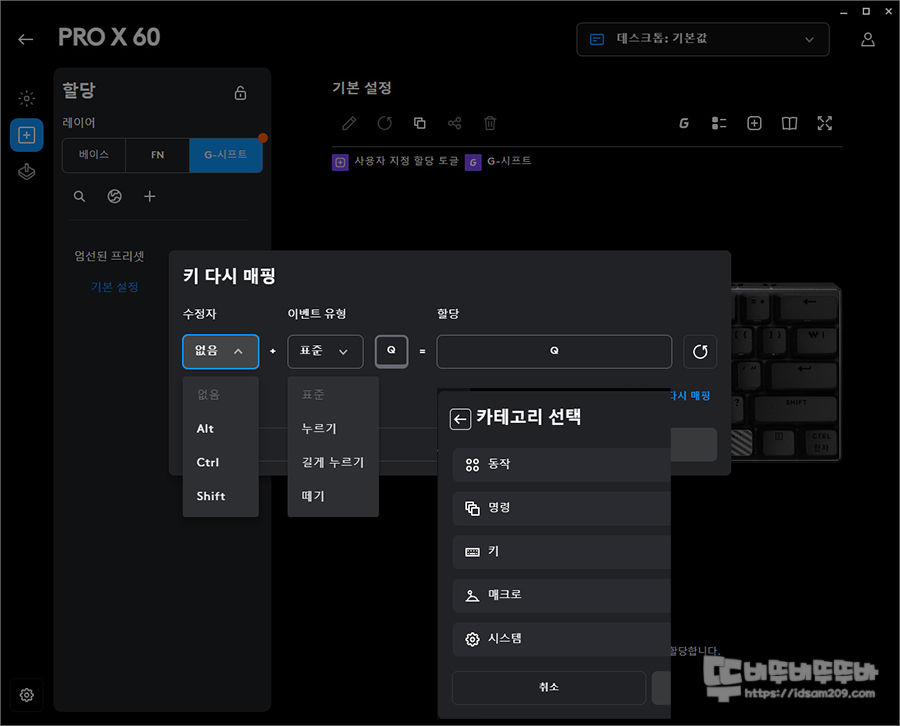The width and height of the screenshot is (900, 726).
Task: Select the 동작 category
Action: coord(561,464)
